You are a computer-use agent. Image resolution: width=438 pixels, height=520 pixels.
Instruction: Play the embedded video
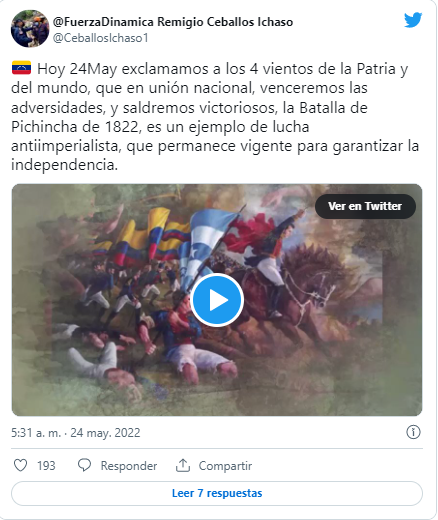click(217, 300)
